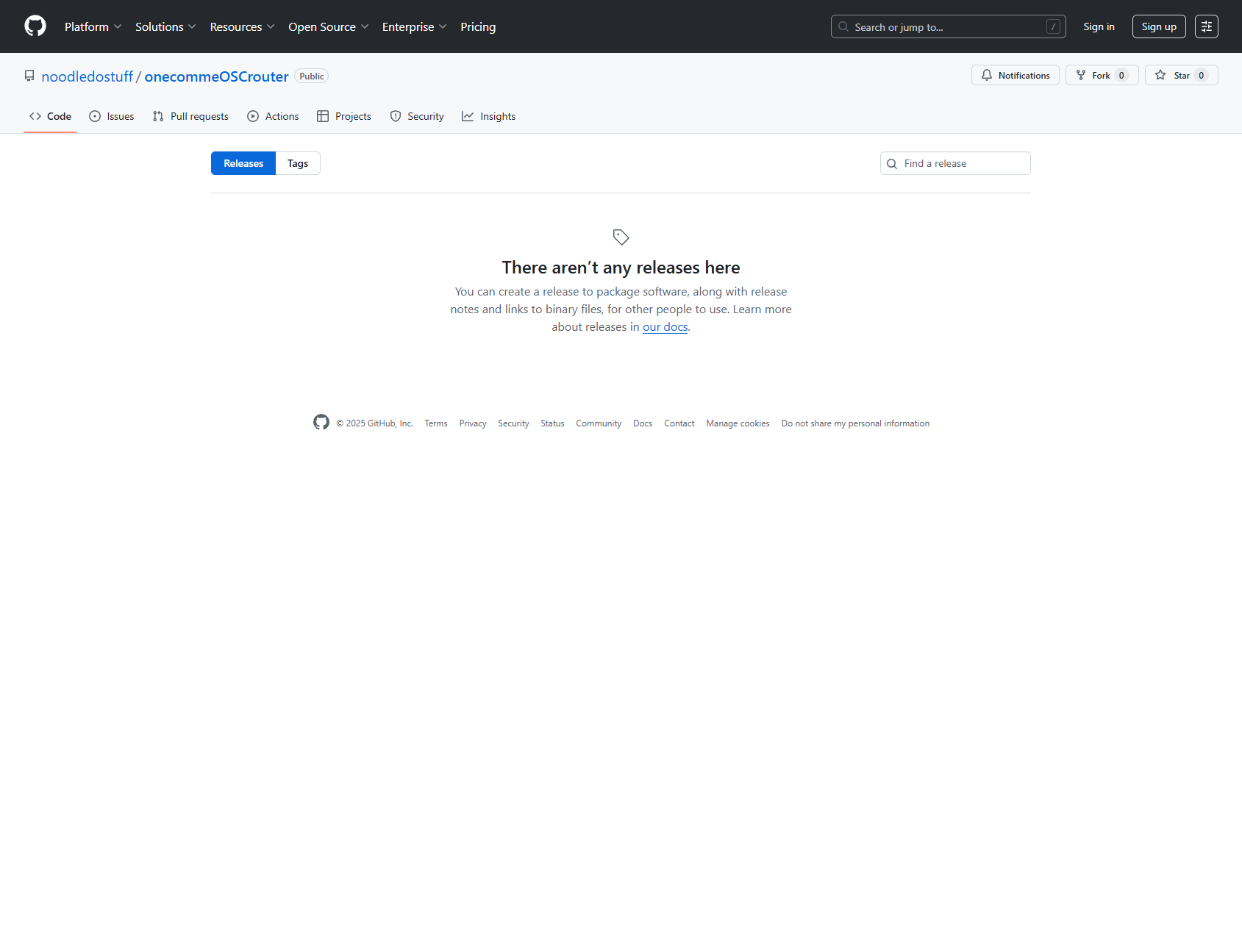Screen dimensions: 1242x952
Task: Click the Public visibility badge
Action: pos(311,76)
